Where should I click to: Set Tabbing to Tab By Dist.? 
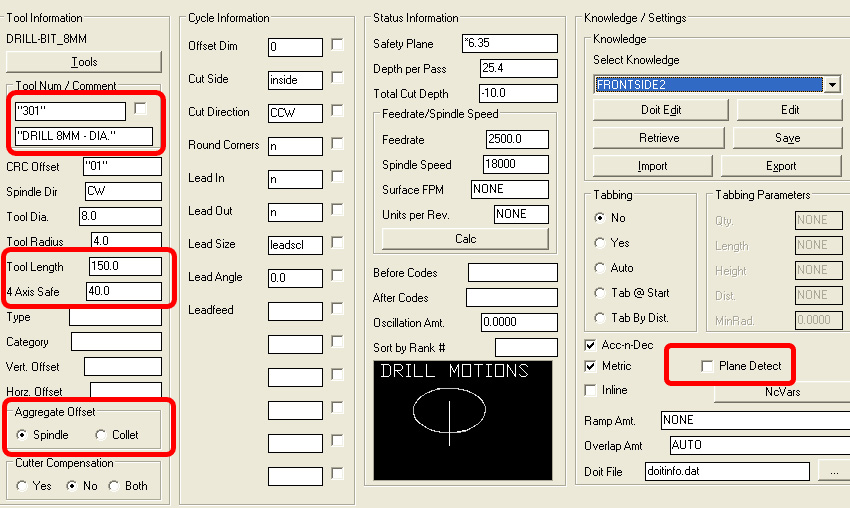tap(600, 318)
